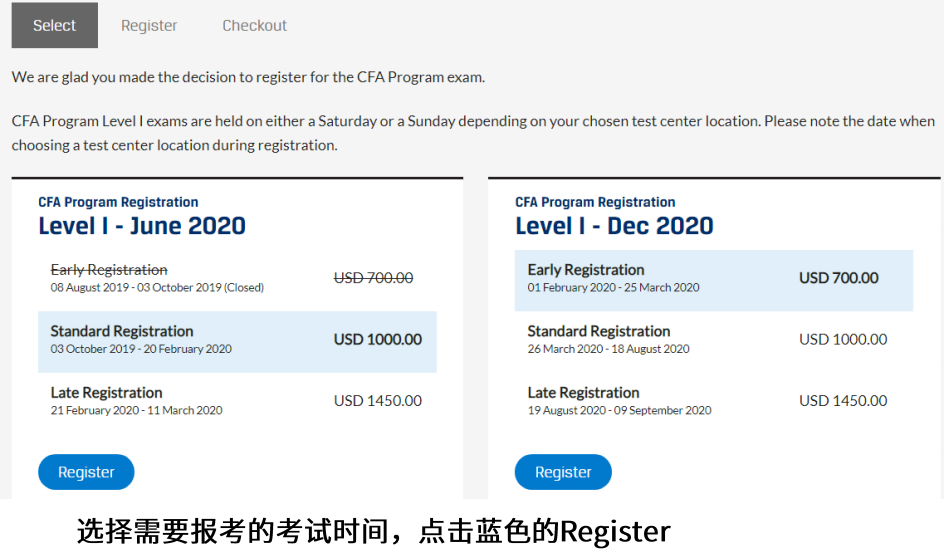Choose June 2020 Standard Registration label

pos(122,331)
